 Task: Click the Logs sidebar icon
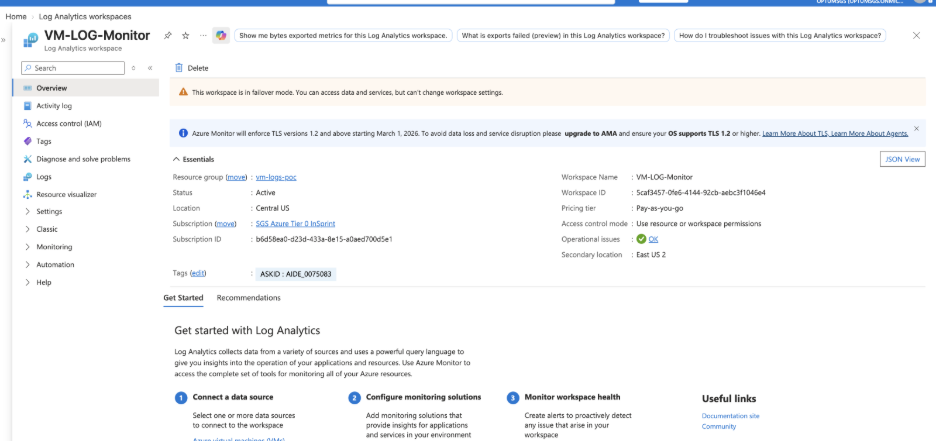27,177
